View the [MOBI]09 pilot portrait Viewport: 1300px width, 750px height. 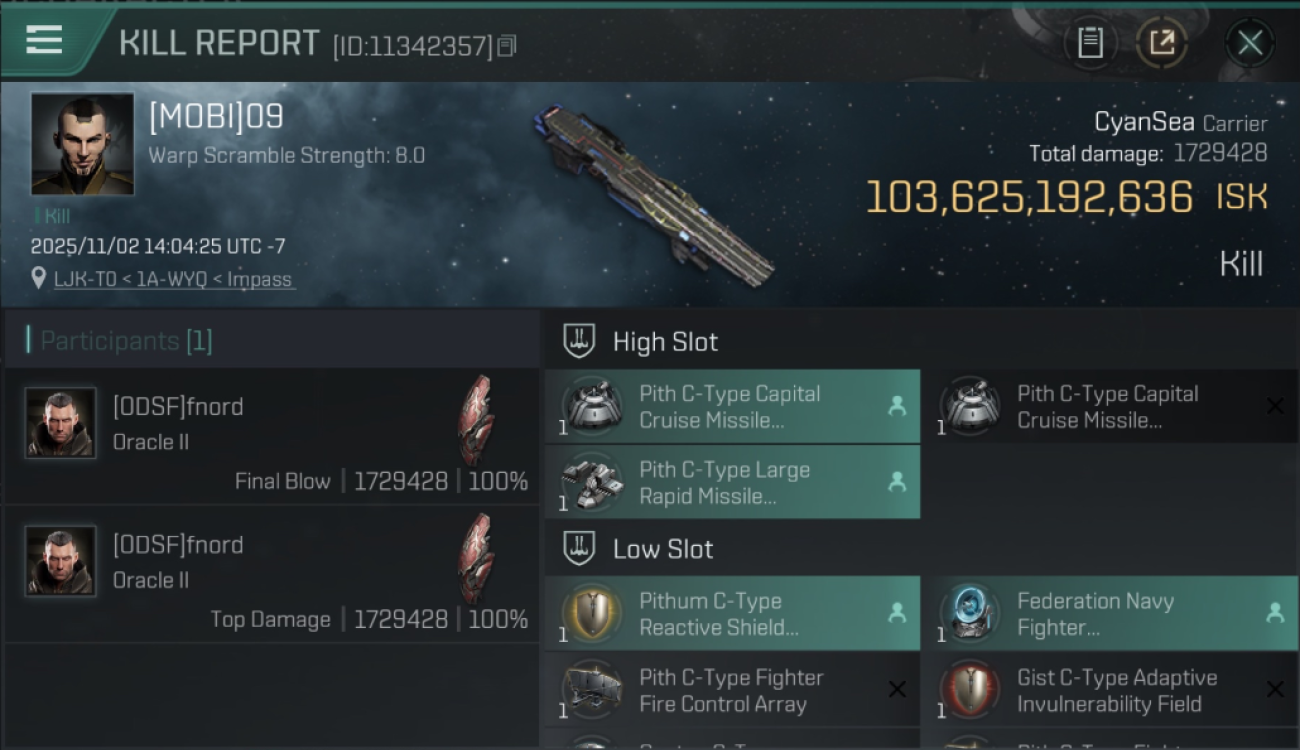(x=82, y=144)
